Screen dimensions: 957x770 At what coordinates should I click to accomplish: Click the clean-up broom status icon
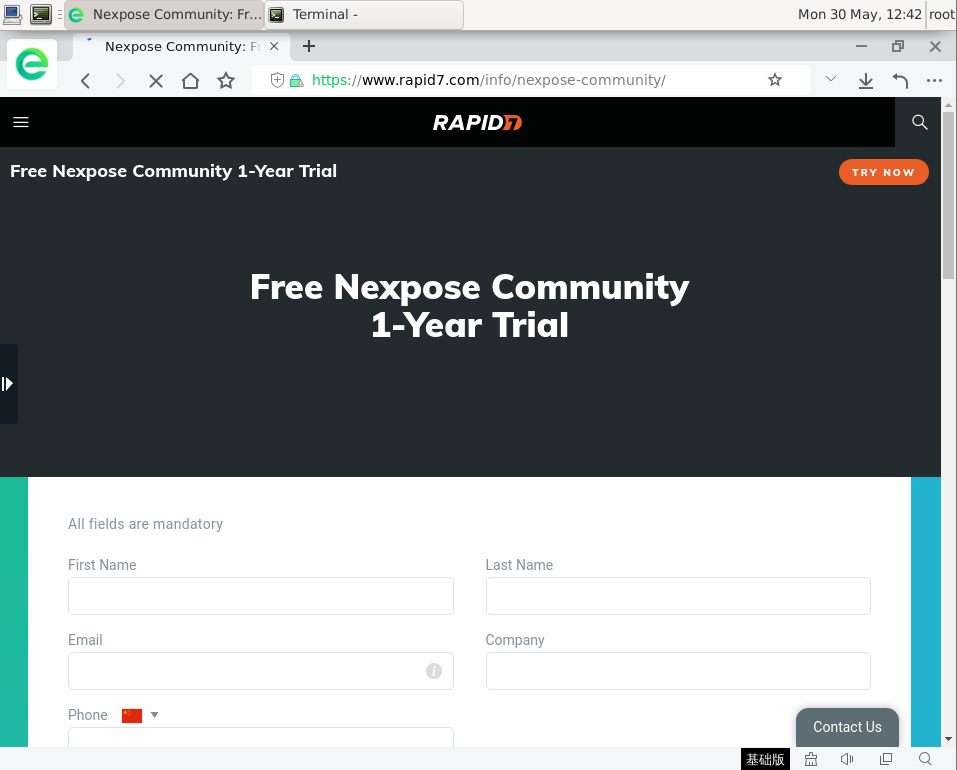click(811, 759)
